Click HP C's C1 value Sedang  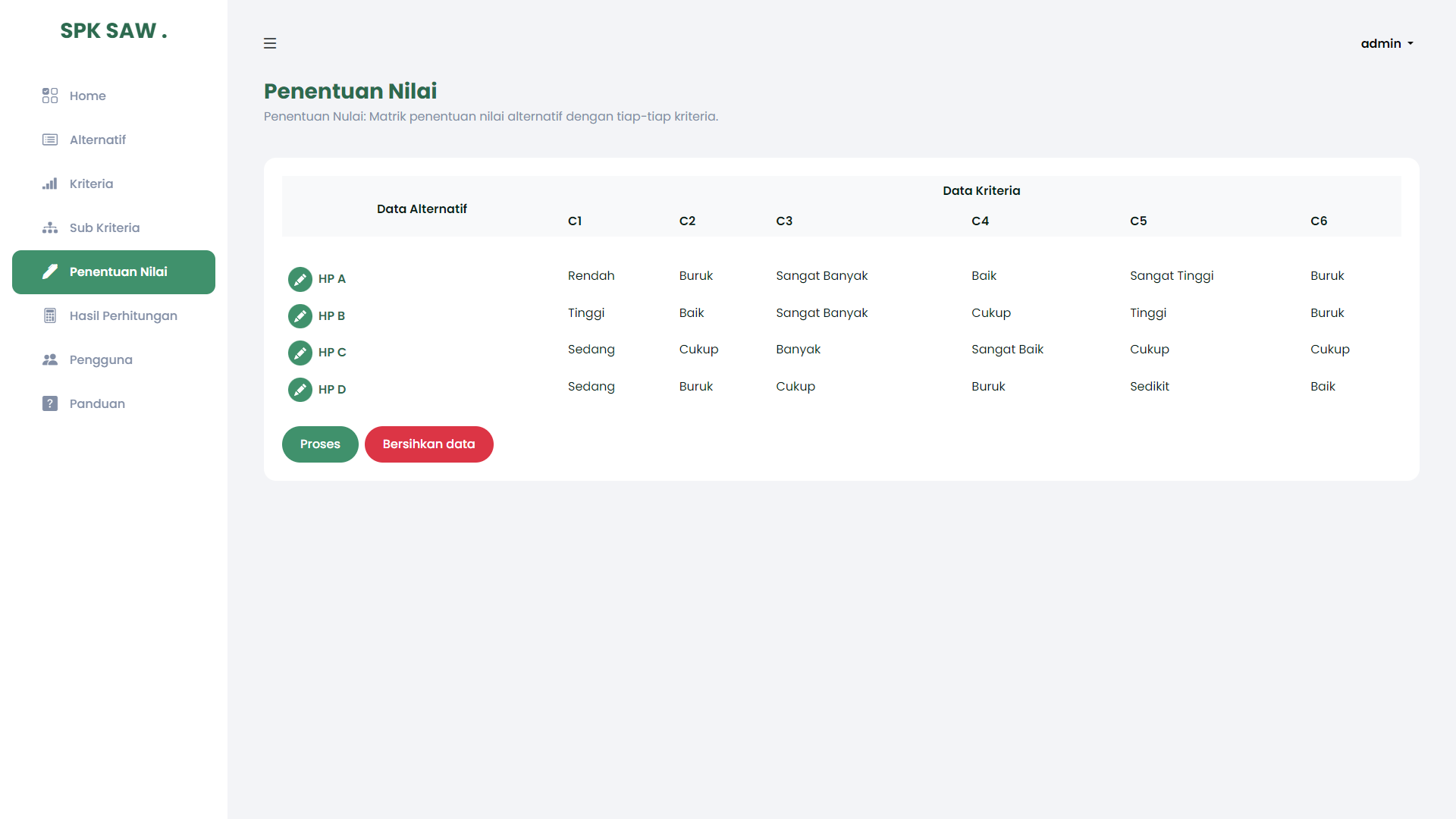coord(591,350)
